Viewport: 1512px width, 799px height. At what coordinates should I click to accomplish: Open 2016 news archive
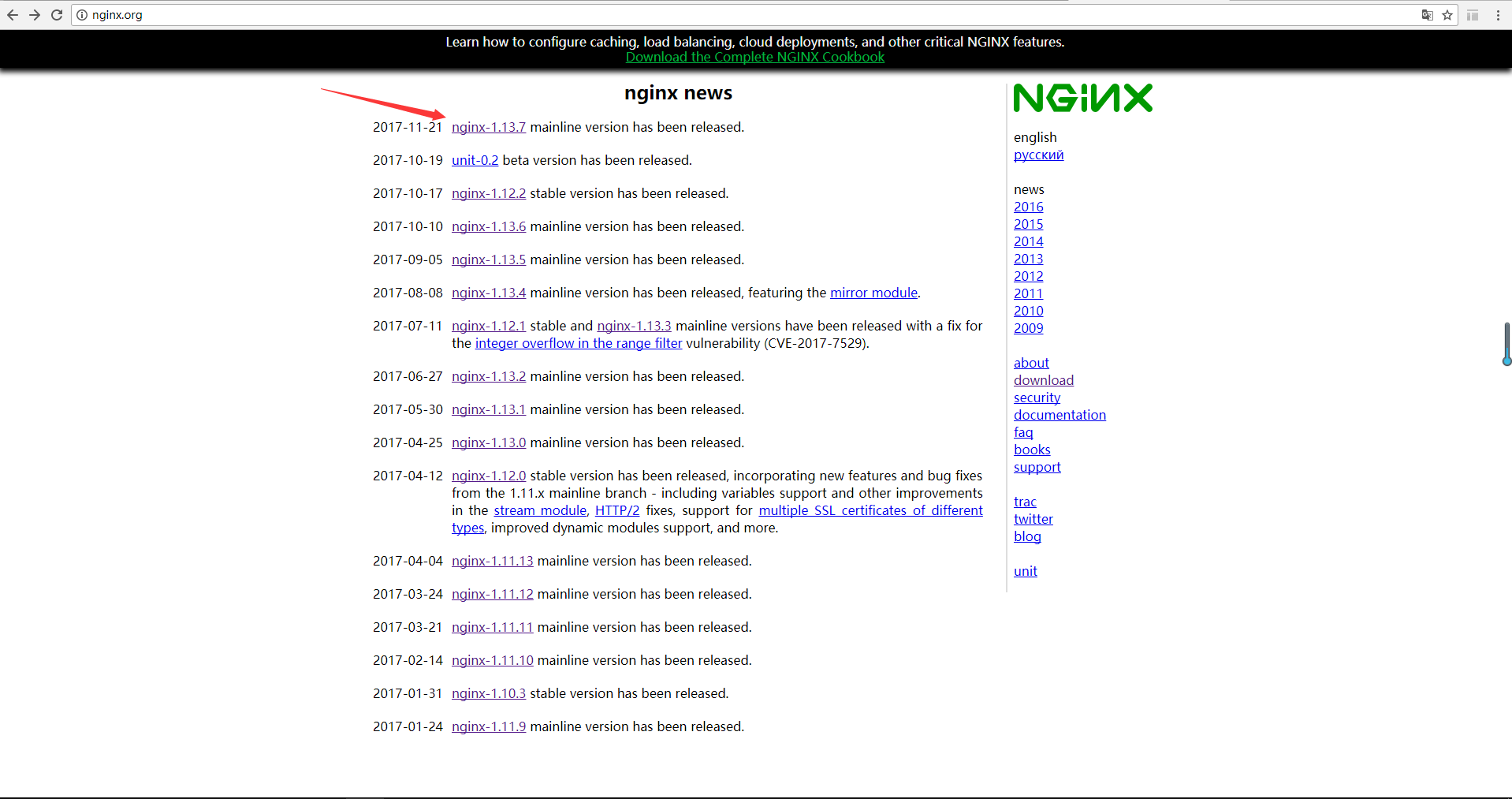coord(1028,207)
